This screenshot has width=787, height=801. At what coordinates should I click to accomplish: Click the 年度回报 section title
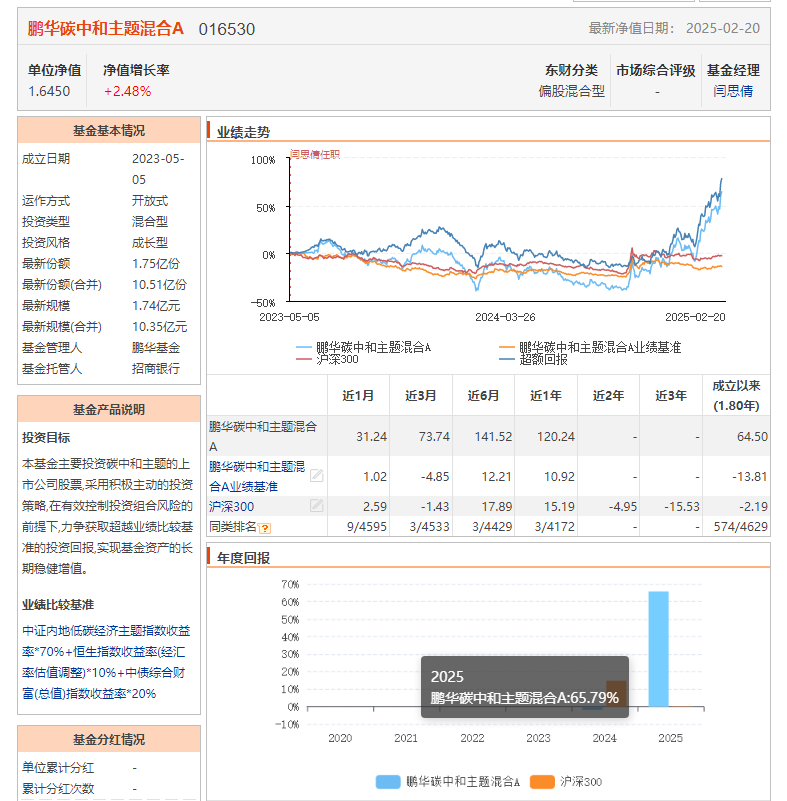pyautogui.click(x=243, y=558)
